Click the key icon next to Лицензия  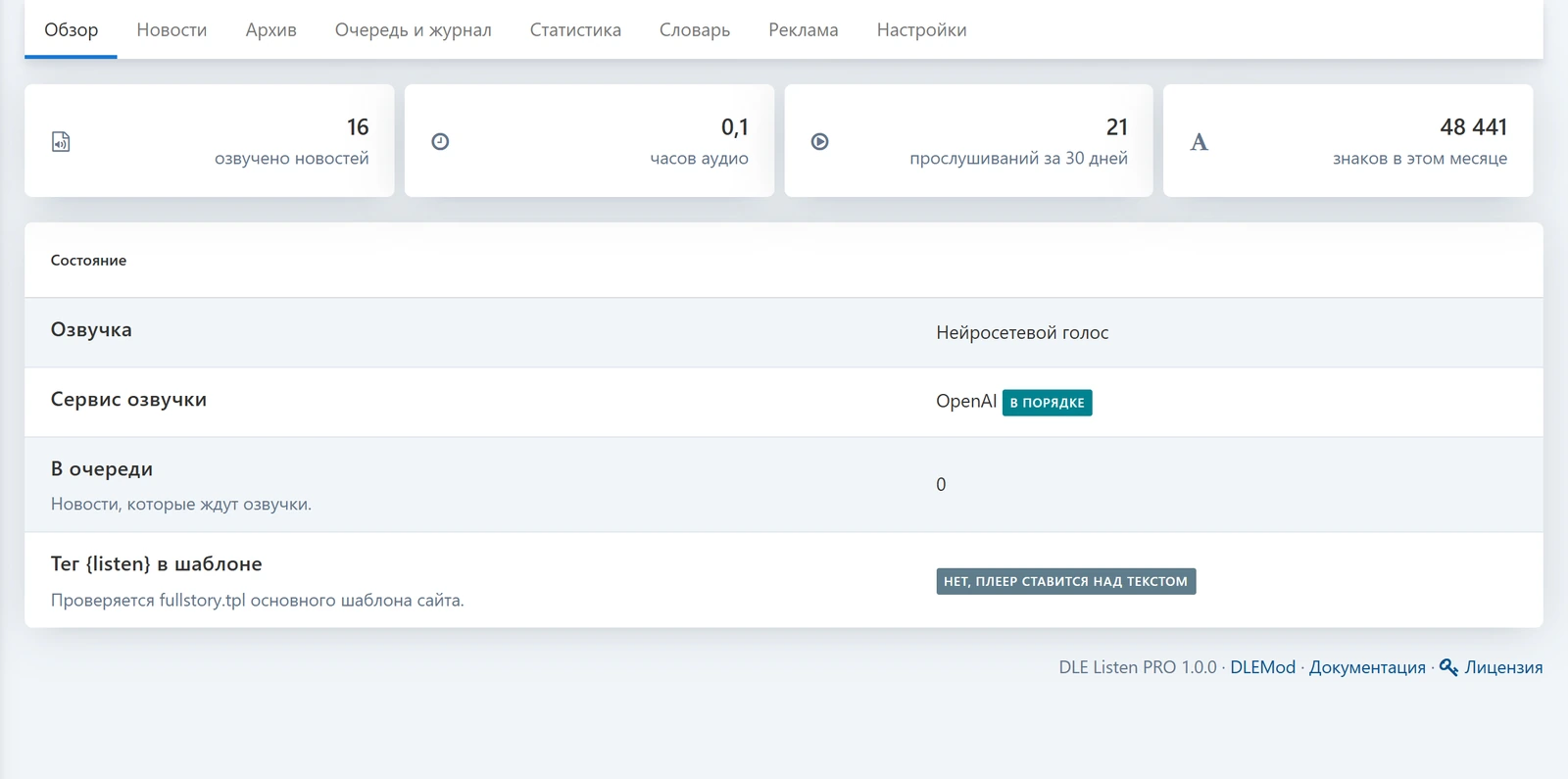coord(1448,667)
